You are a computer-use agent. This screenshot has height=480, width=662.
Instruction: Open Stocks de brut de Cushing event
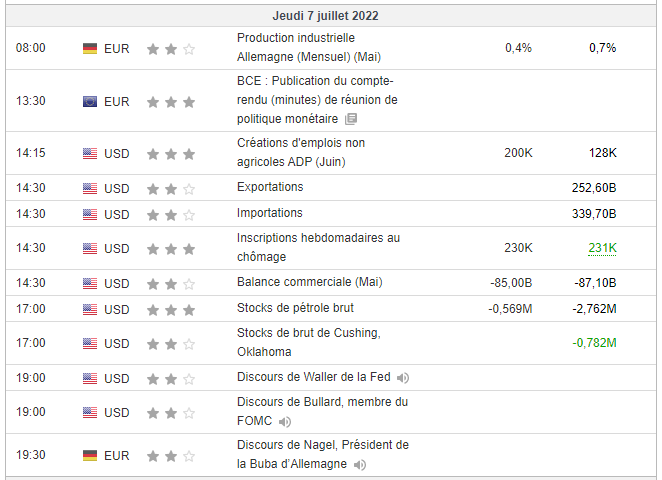click(x=308, y=342)
